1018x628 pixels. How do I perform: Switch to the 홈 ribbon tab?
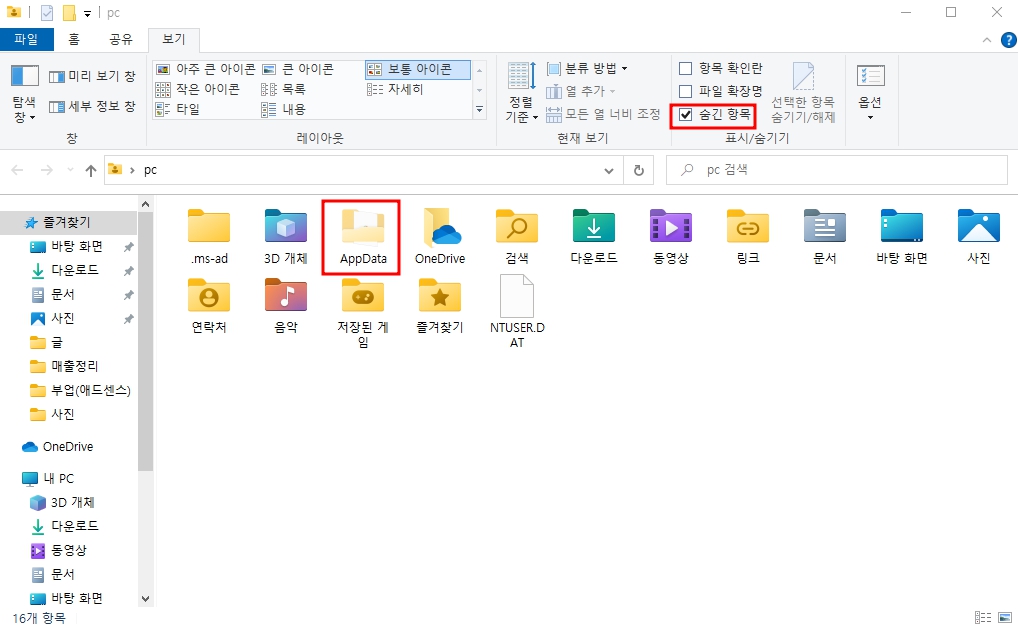click(74, 40)
